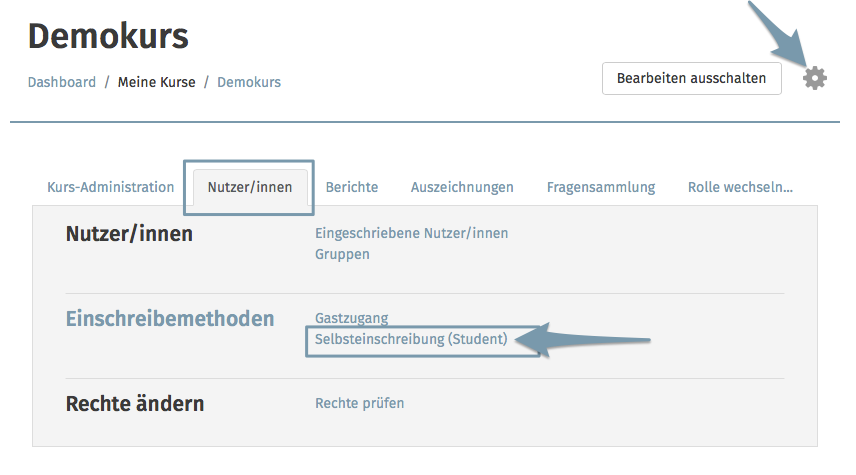Open the gear settings icon
This screenshot has width=856, height=475.
815,78
